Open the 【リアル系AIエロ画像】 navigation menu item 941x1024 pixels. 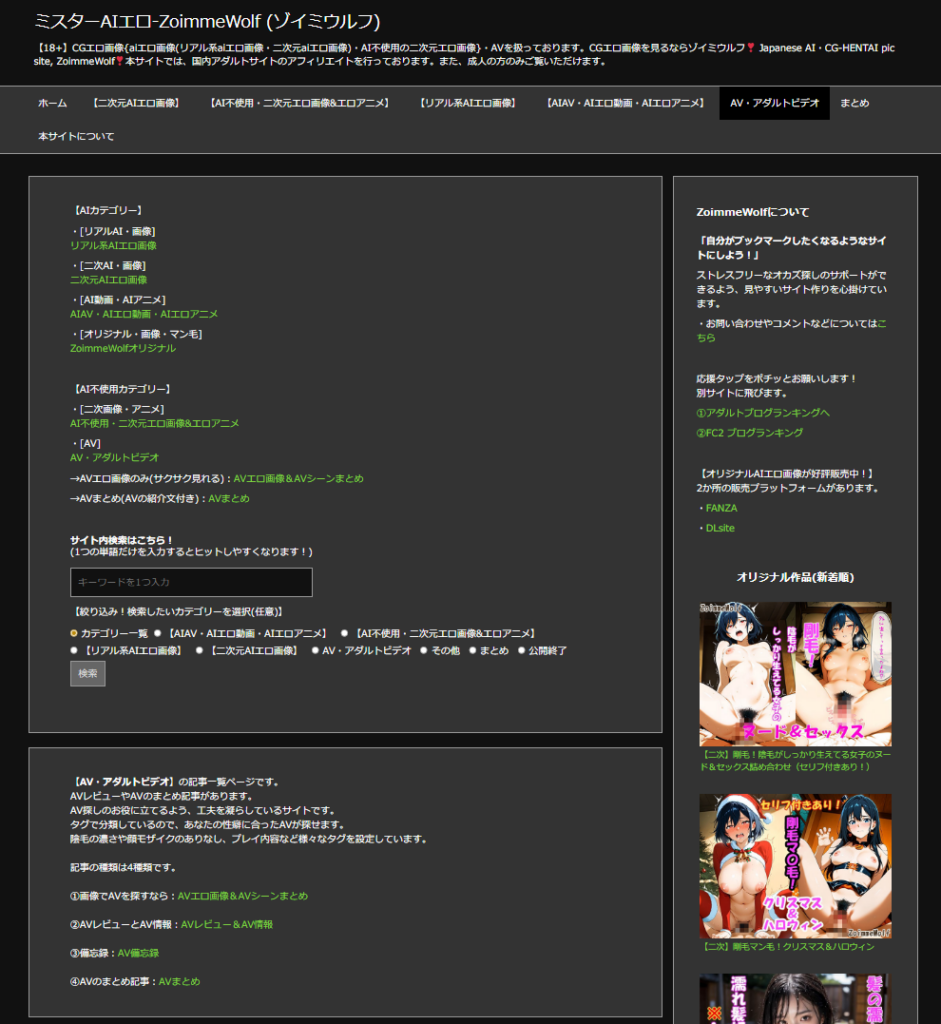pos(468,102)
